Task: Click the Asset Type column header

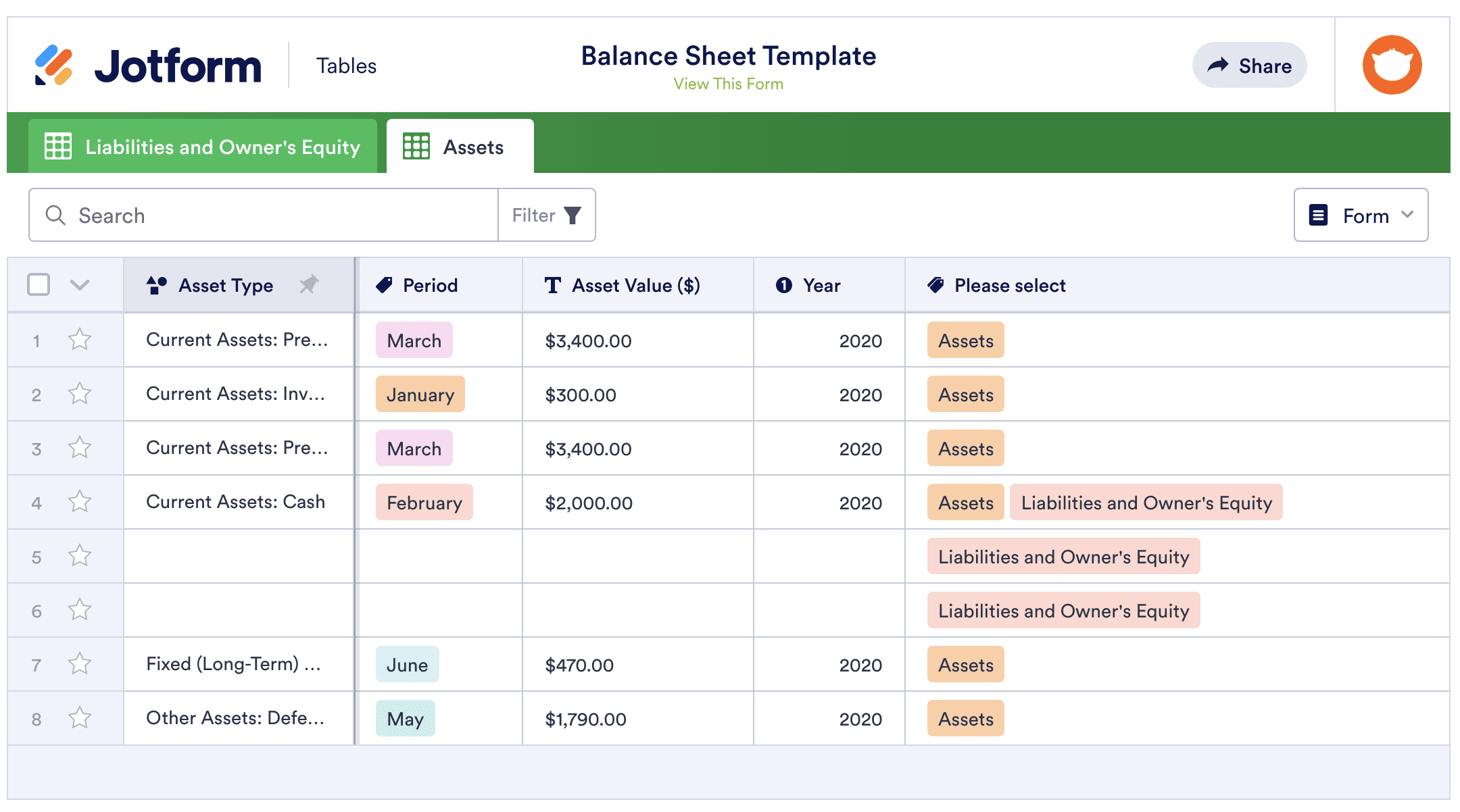Action: pyautogui.click(x=239, y=285)
